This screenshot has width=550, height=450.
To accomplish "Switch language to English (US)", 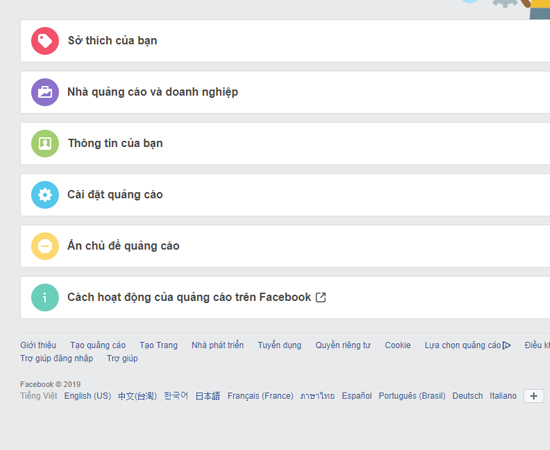I will 88,396.
